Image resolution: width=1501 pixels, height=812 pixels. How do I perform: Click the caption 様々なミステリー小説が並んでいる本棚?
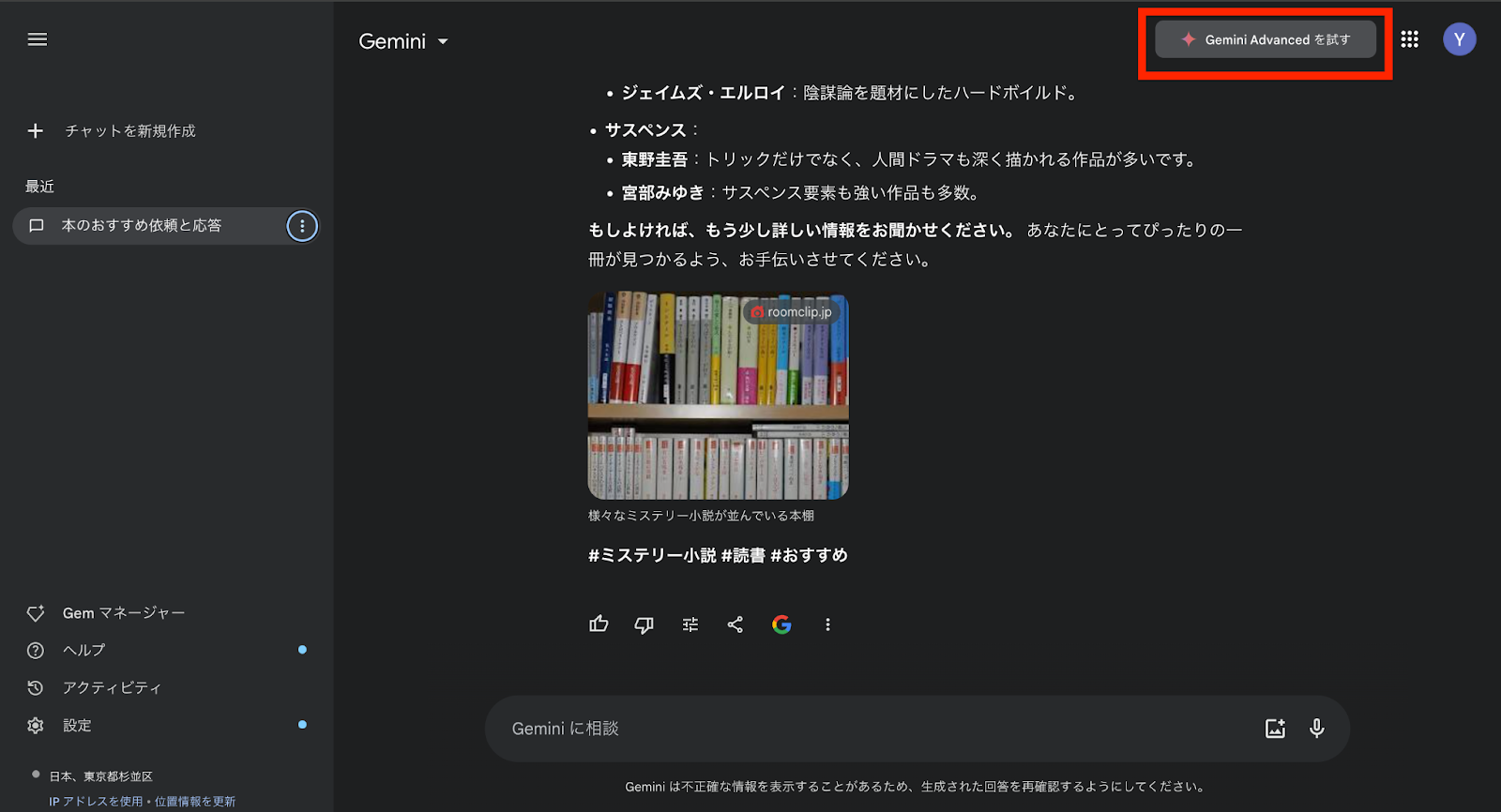coord(701,516)
